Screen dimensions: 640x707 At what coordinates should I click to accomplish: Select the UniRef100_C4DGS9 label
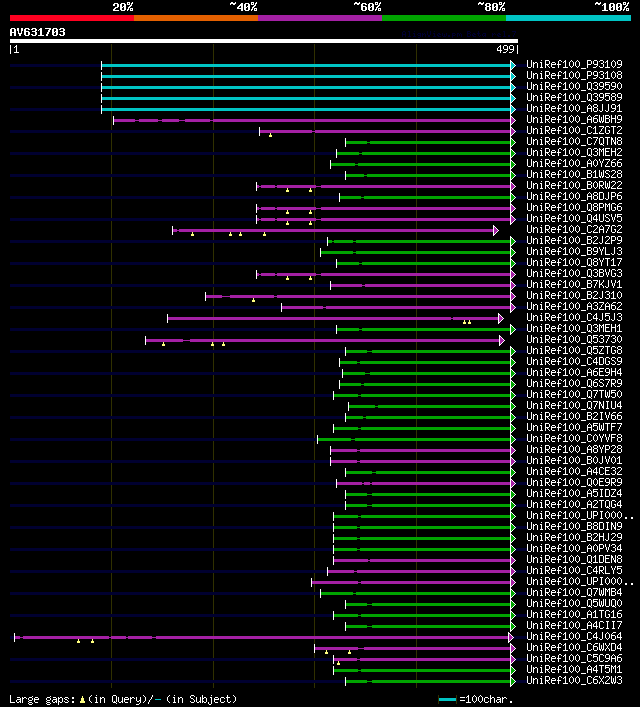[574, 361]
